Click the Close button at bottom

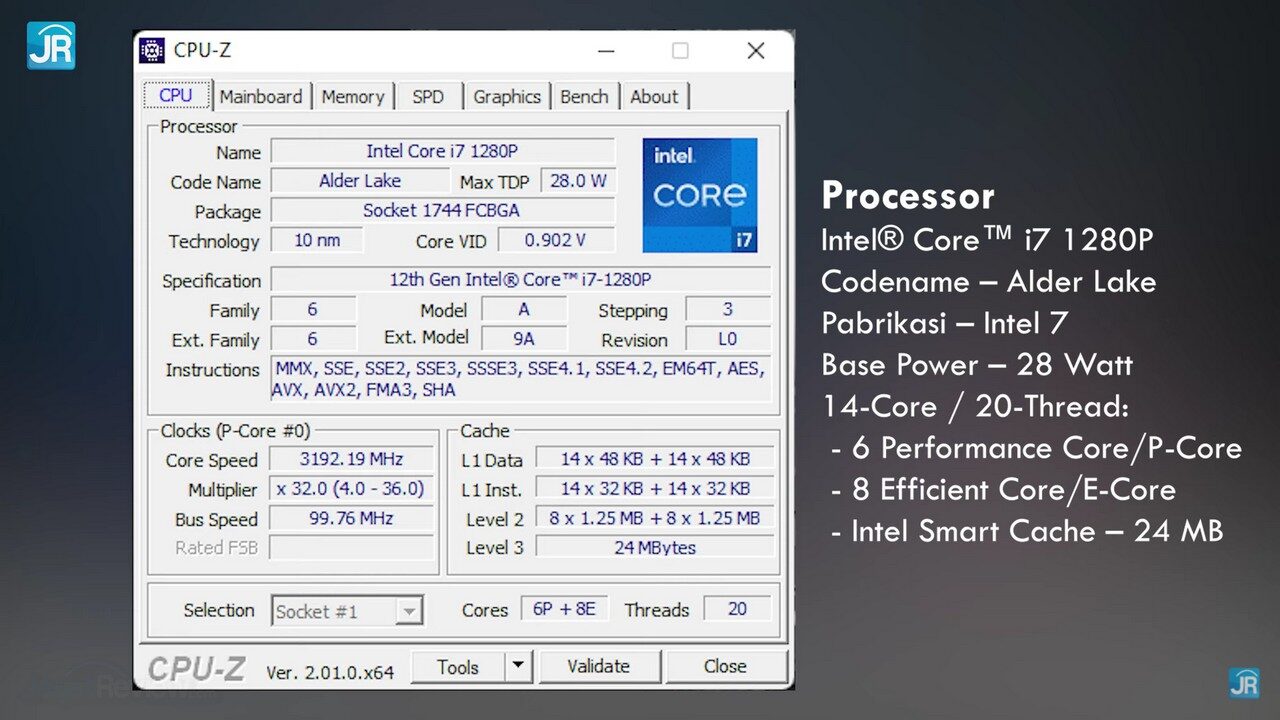pyautogui.click(x=725, y=666)
